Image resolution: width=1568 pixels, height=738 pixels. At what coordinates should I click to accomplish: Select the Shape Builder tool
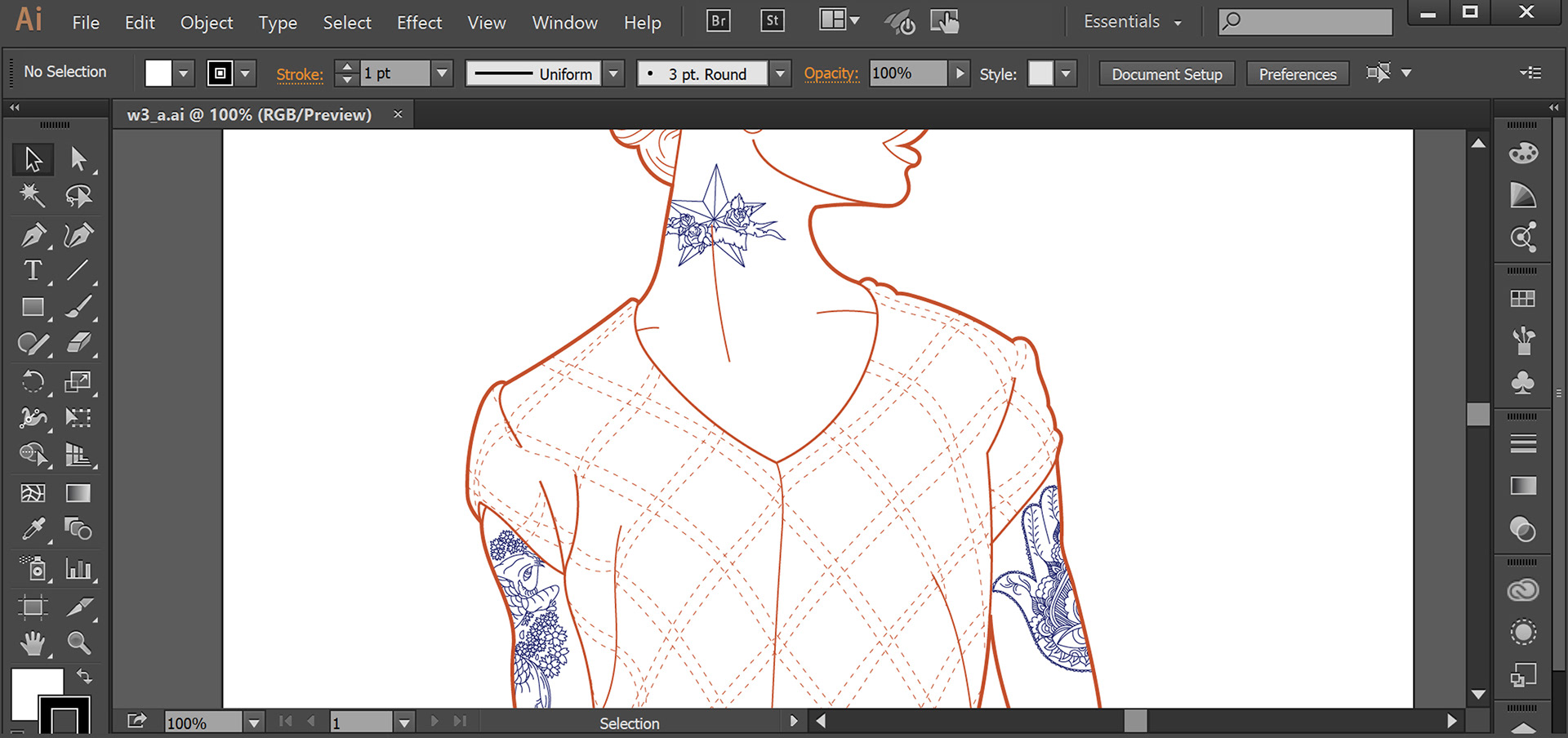click(x=33, y=454)
